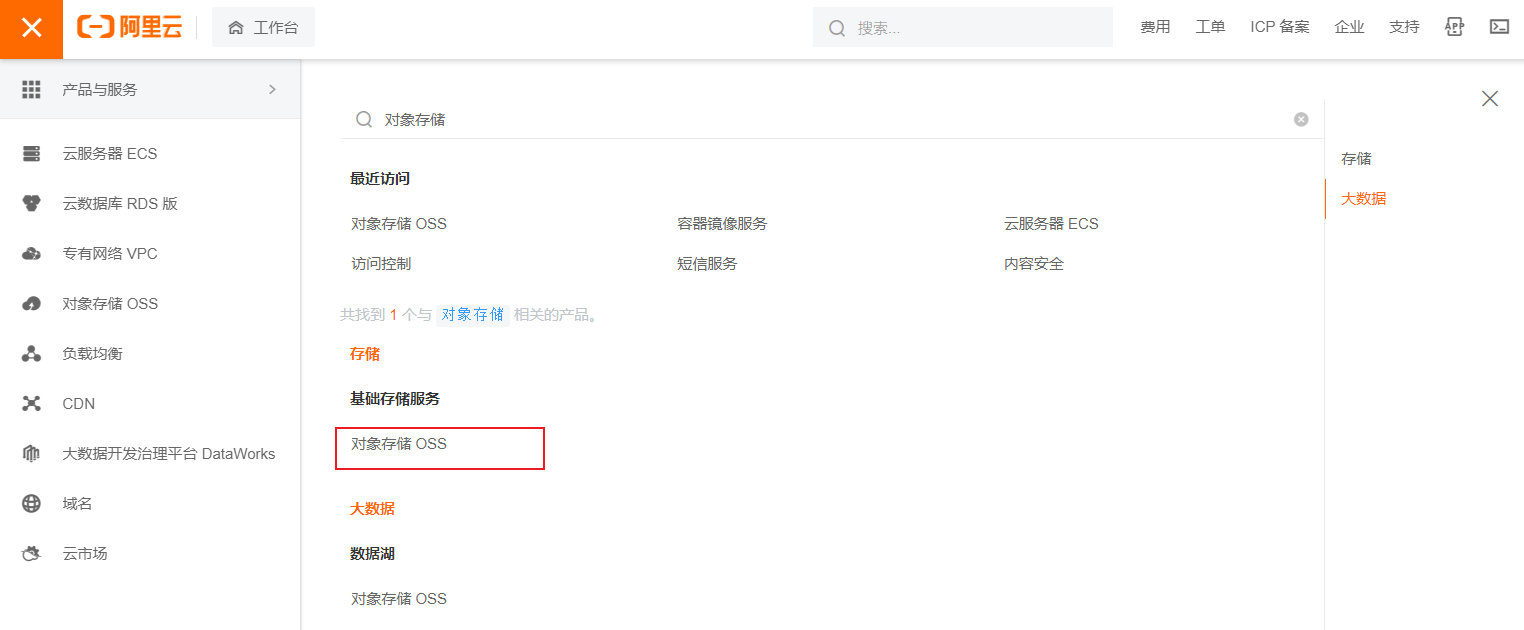1524x630 pixels.
Task: Clear the 对象存储 search field text
Action: tap(1301, 119)
